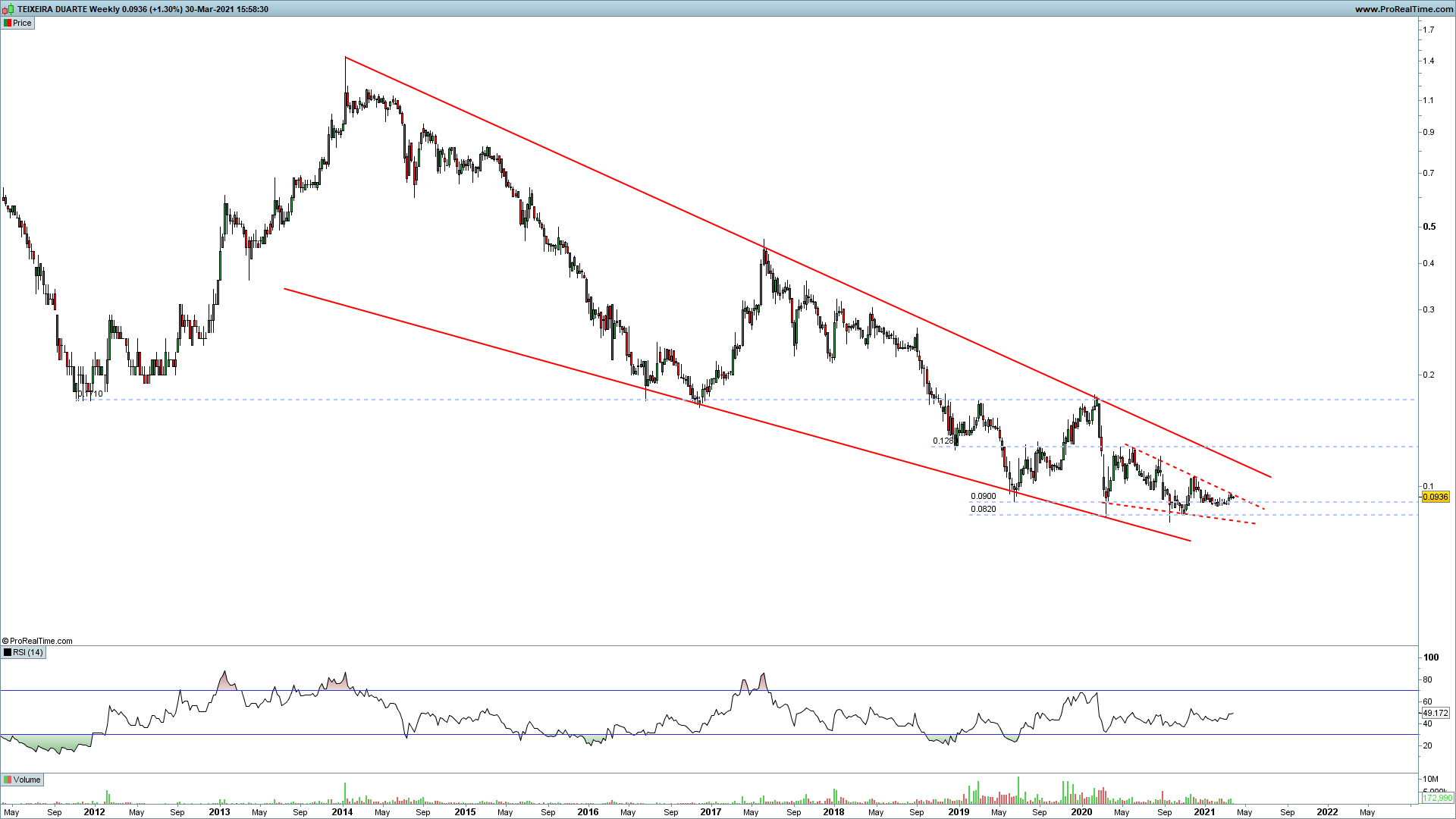This screenshot has width=1456, height=819.
Task: Open the Volume indicator label
Action: (x=27, y=780)
